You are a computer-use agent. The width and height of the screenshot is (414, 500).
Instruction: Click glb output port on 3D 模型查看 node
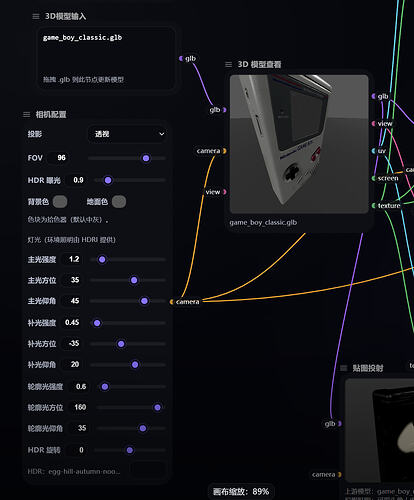point(373,96)
